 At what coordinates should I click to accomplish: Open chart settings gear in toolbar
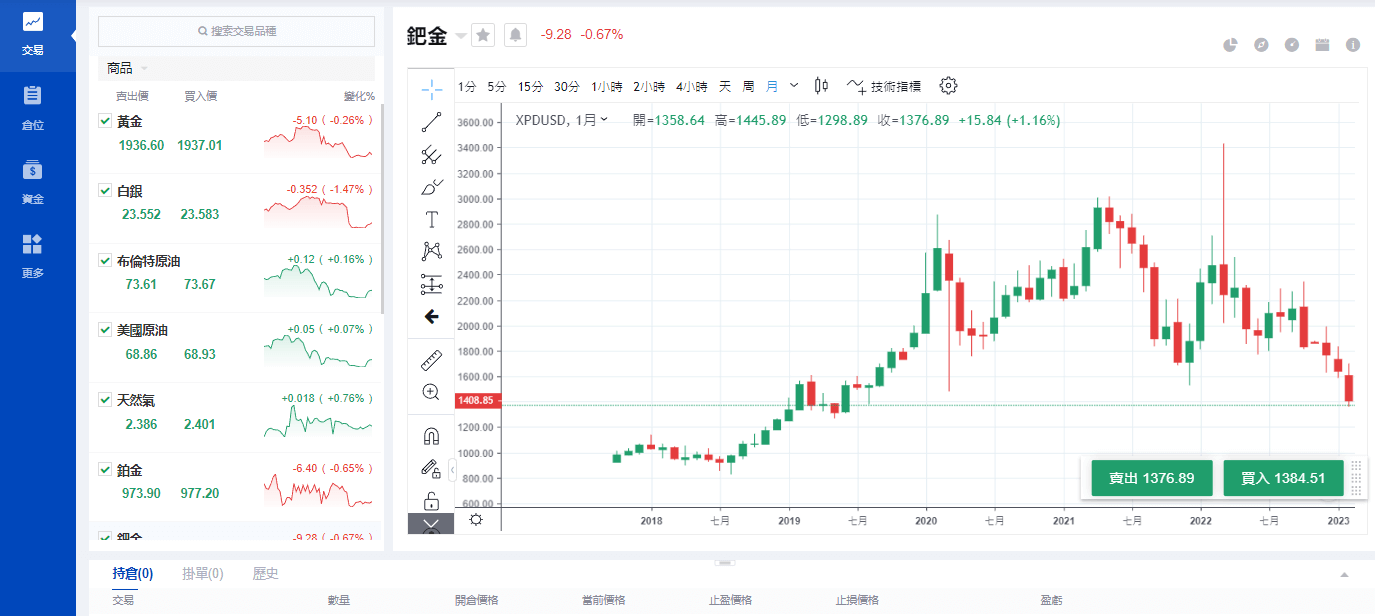(948, 86)
